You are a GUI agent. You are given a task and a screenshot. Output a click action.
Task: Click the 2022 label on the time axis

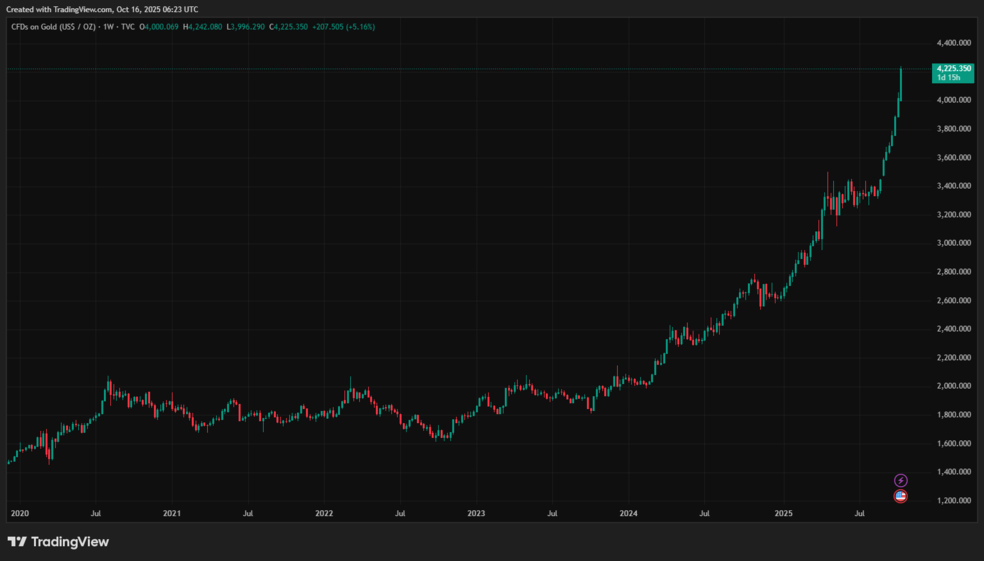(x=324, y=514)
